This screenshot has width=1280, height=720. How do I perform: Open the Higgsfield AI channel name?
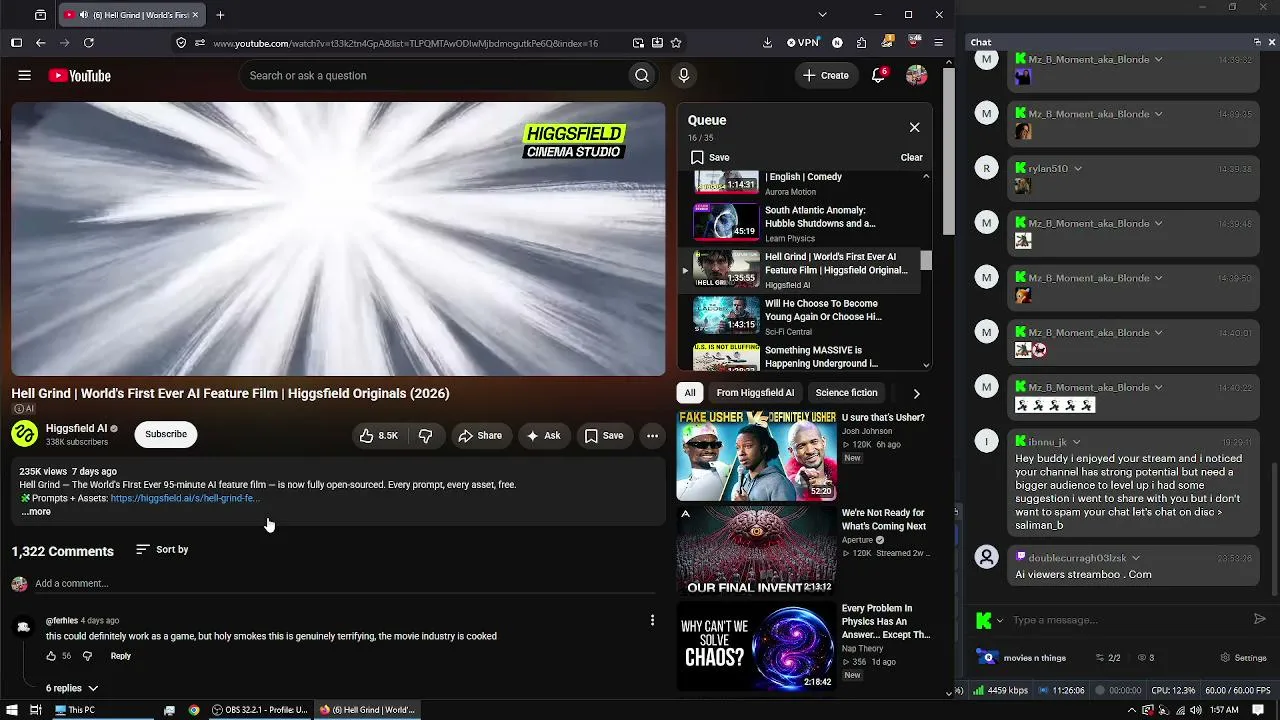click(76, 428)
